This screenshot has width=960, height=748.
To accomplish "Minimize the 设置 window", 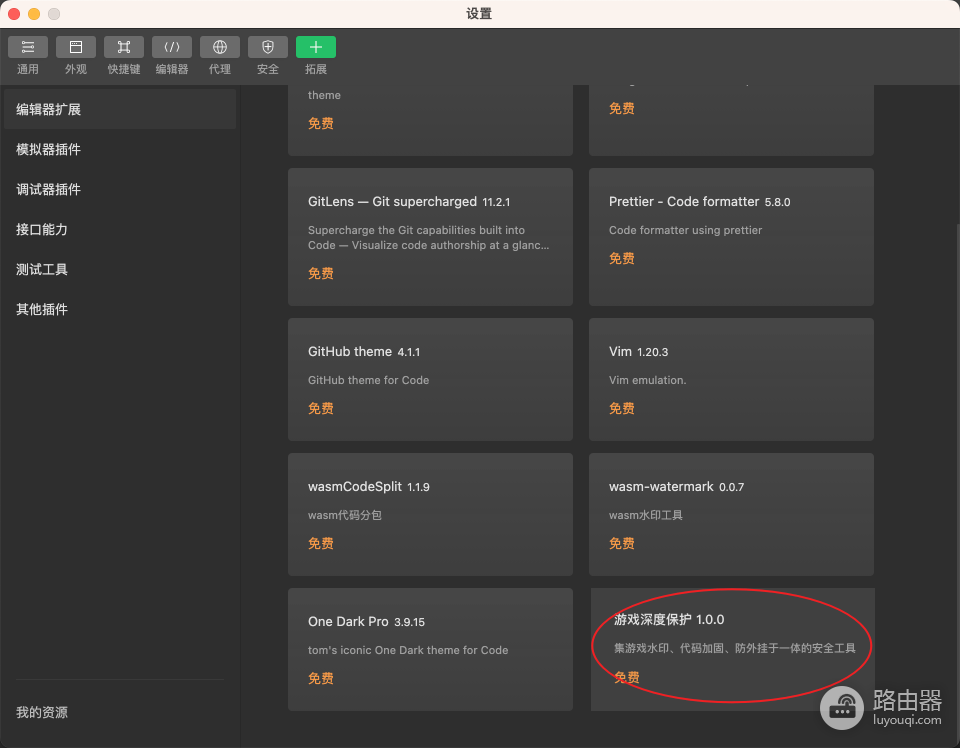I will coord(34,13).
